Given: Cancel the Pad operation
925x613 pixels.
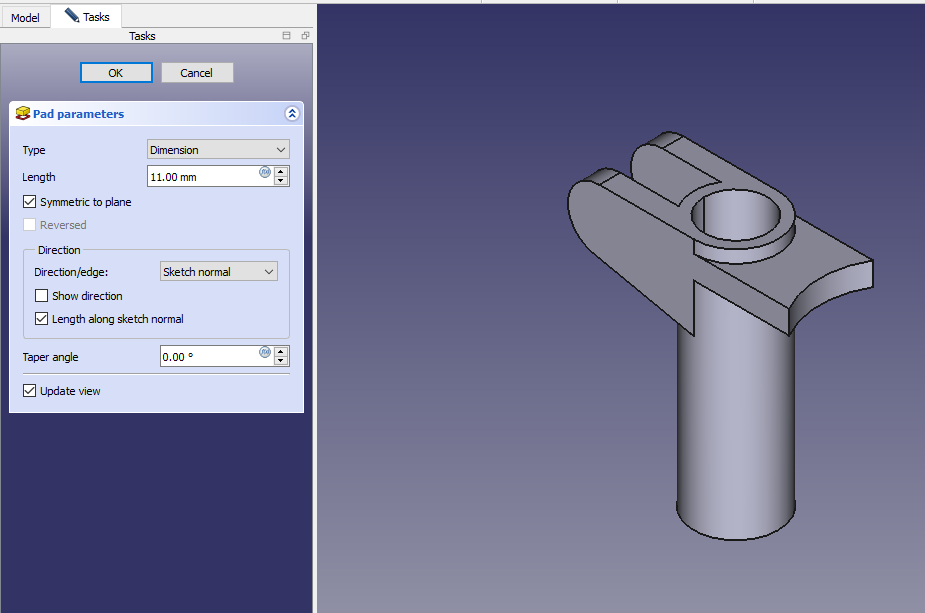Looking at the screenshot, I should [x=197, y=73].
